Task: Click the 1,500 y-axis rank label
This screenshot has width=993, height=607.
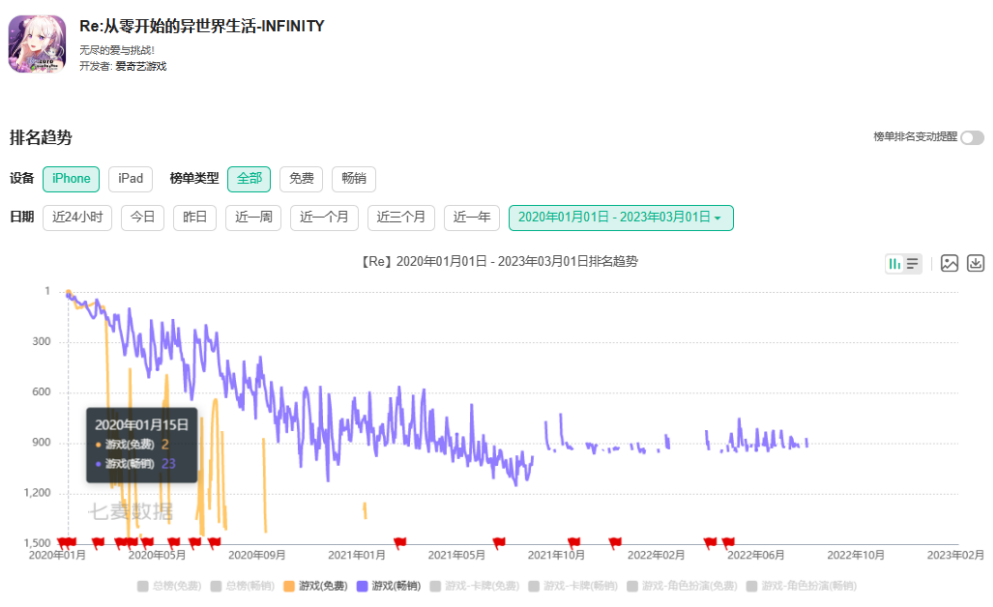Action: 37,543
